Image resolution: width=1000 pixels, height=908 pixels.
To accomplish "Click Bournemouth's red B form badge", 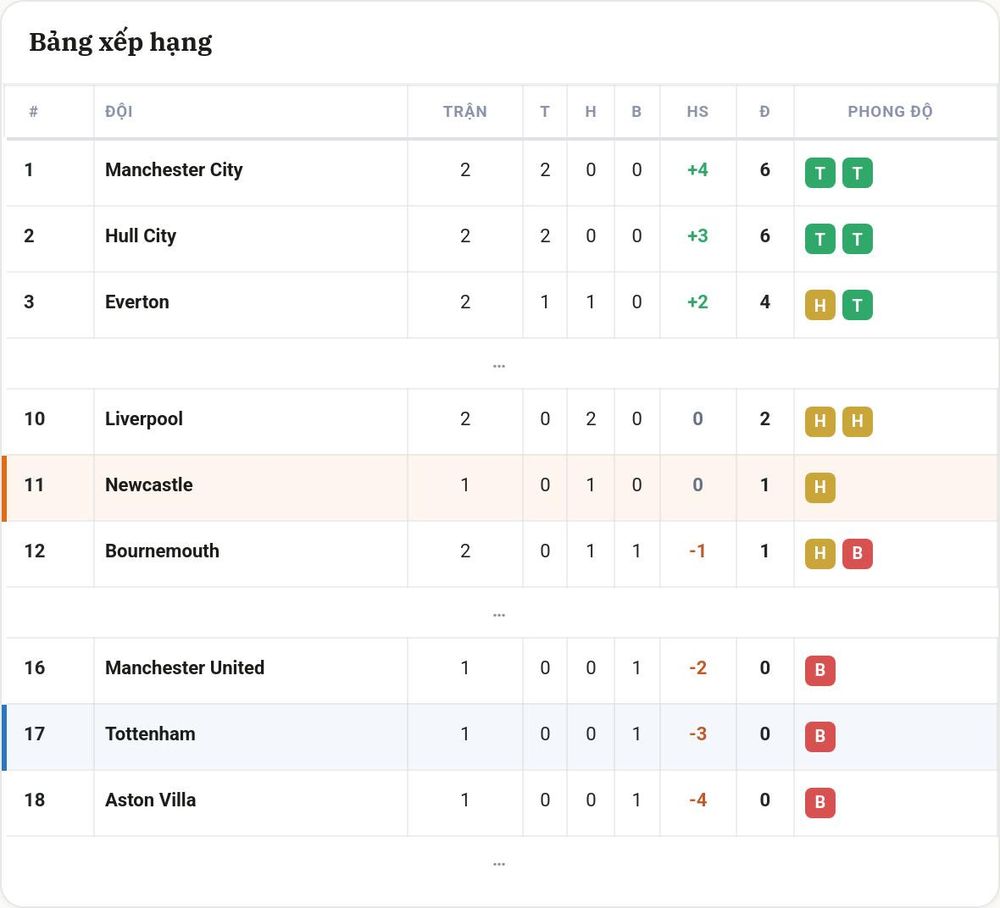I will pos(857,553).
